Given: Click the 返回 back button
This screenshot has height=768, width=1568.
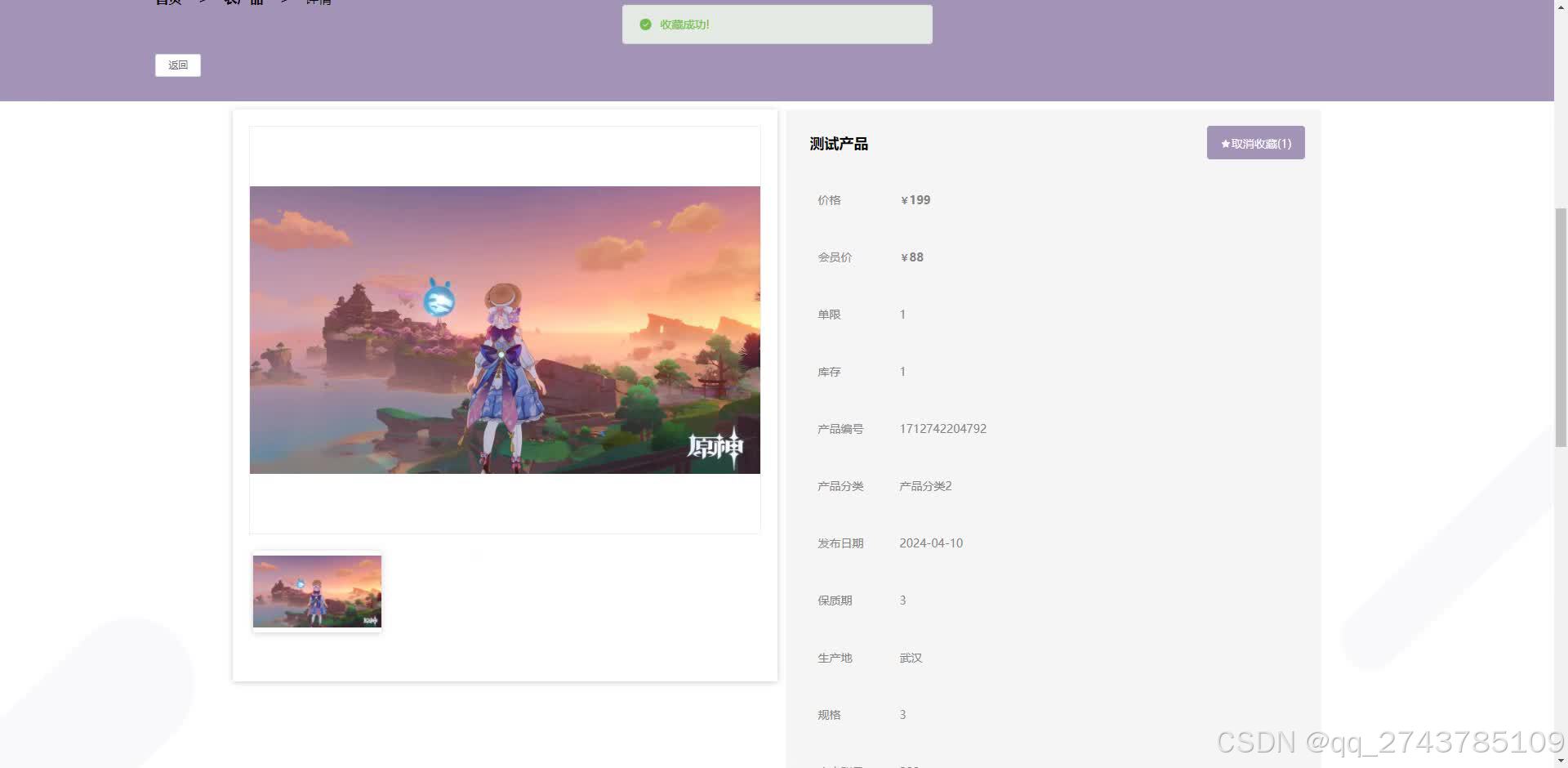Looking at the screenshot, I should pos(178,65).
